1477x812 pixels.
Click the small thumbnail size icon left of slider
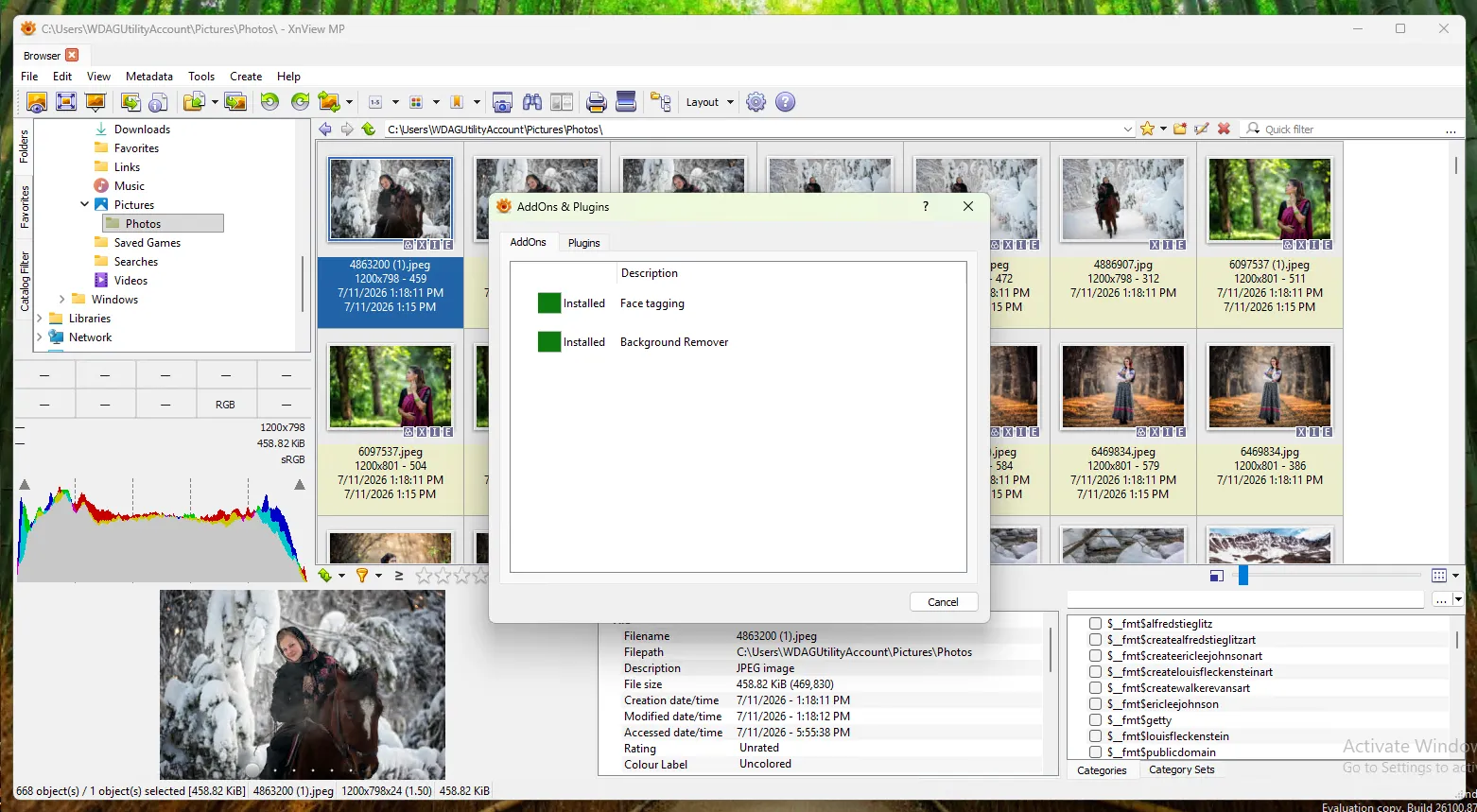point(1217,575)
